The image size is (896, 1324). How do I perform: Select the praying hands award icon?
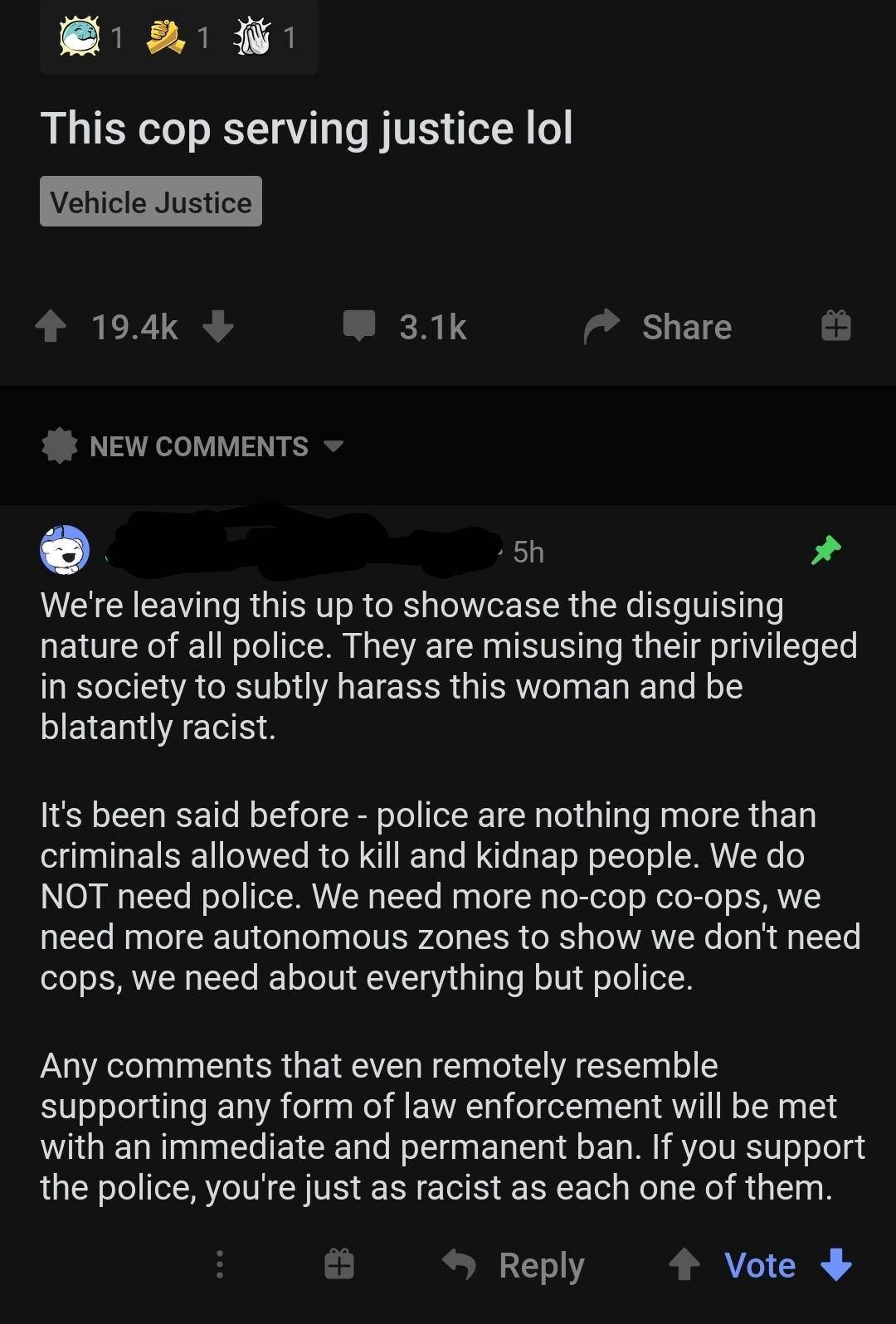click(x=258, y=35)
